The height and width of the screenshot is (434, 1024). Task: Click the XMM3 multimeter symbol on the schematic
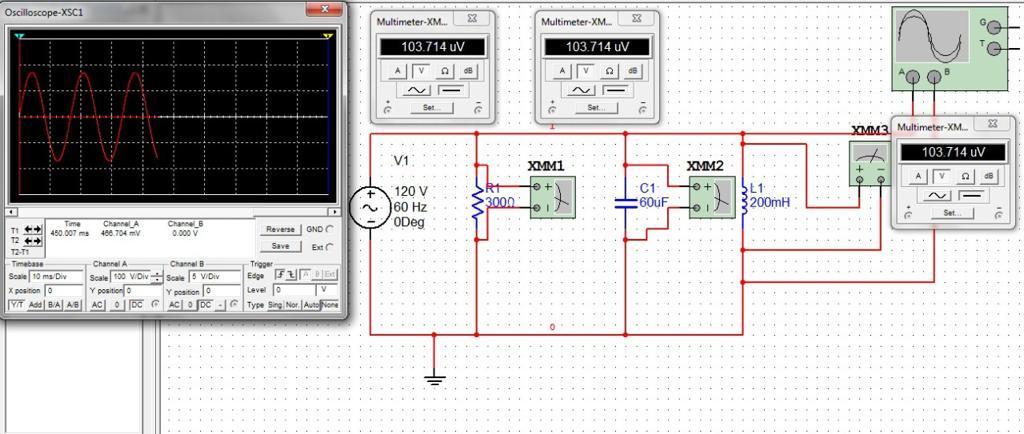(870, 163)
